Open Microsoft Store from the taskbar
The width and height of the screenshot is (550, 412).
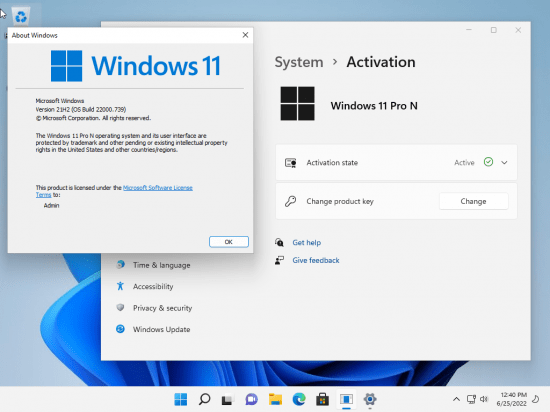tap(322, 399)
